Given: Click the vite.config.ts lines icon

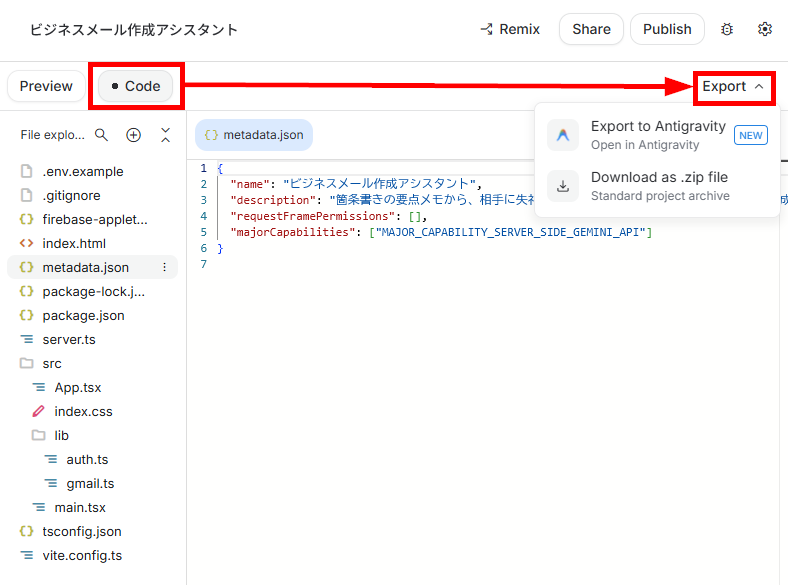Looking at the screenshot, I should [26, 555].
